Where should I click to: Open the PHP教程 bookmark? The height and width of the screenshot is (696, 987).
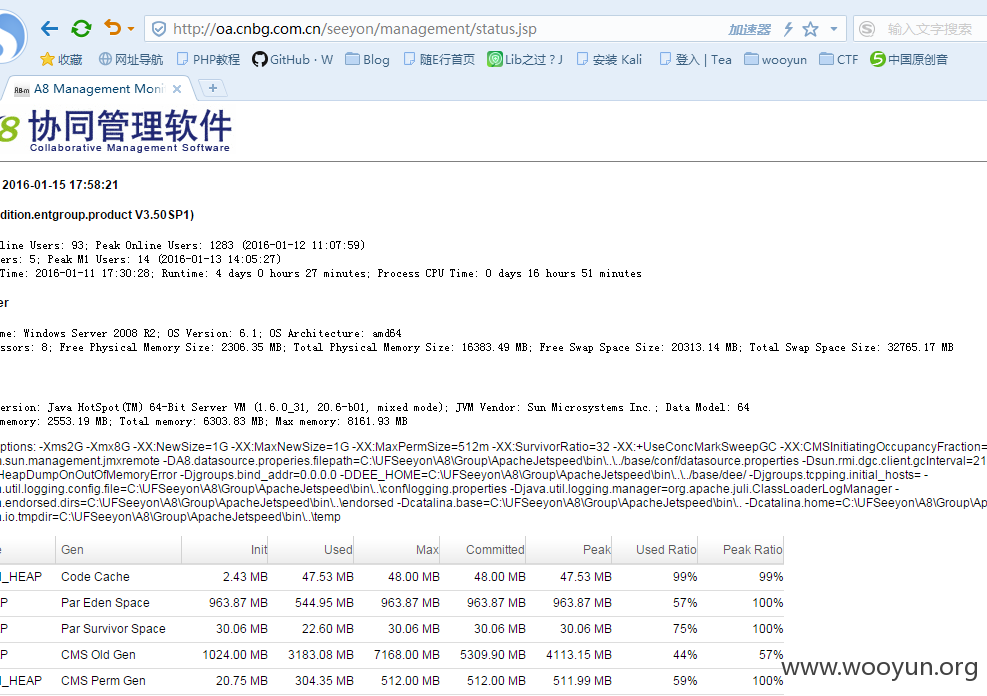pos(208,59)
